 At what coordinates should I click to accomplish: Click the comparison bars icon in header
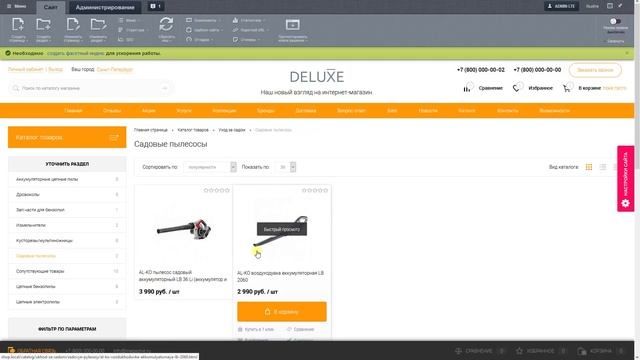[467, 88]
